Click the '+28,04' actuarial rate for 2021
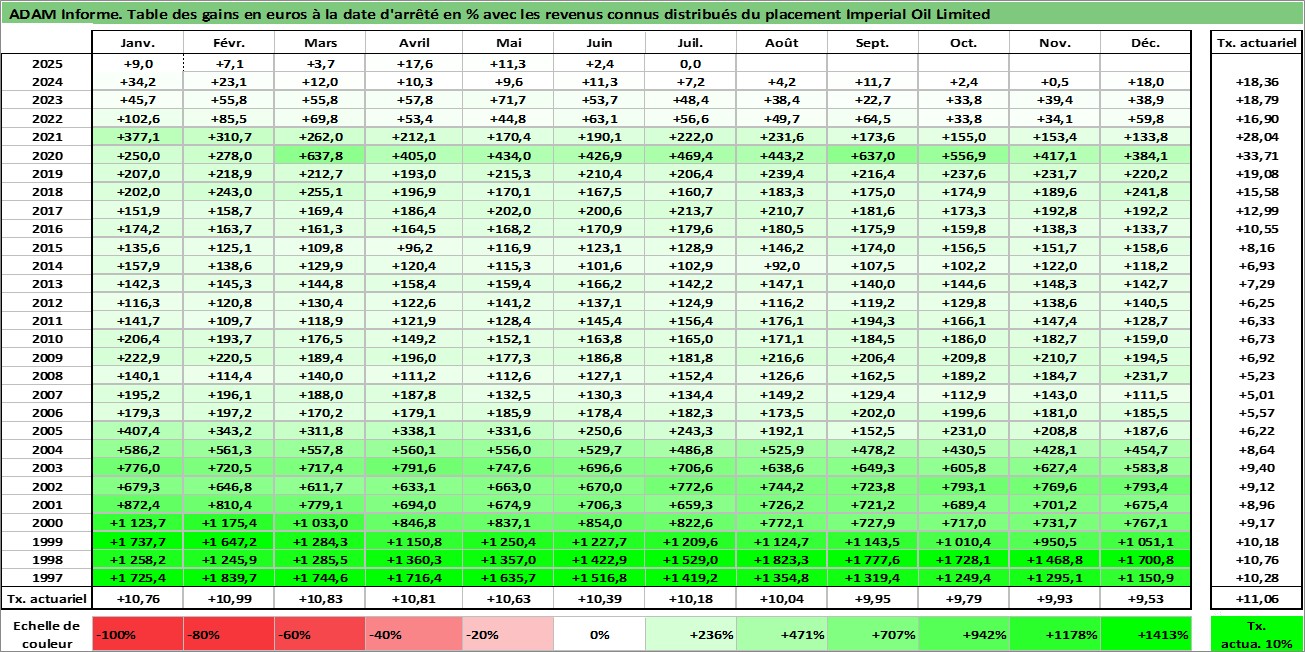The width and height of the screenshot is (1305, 652). 1257,137
